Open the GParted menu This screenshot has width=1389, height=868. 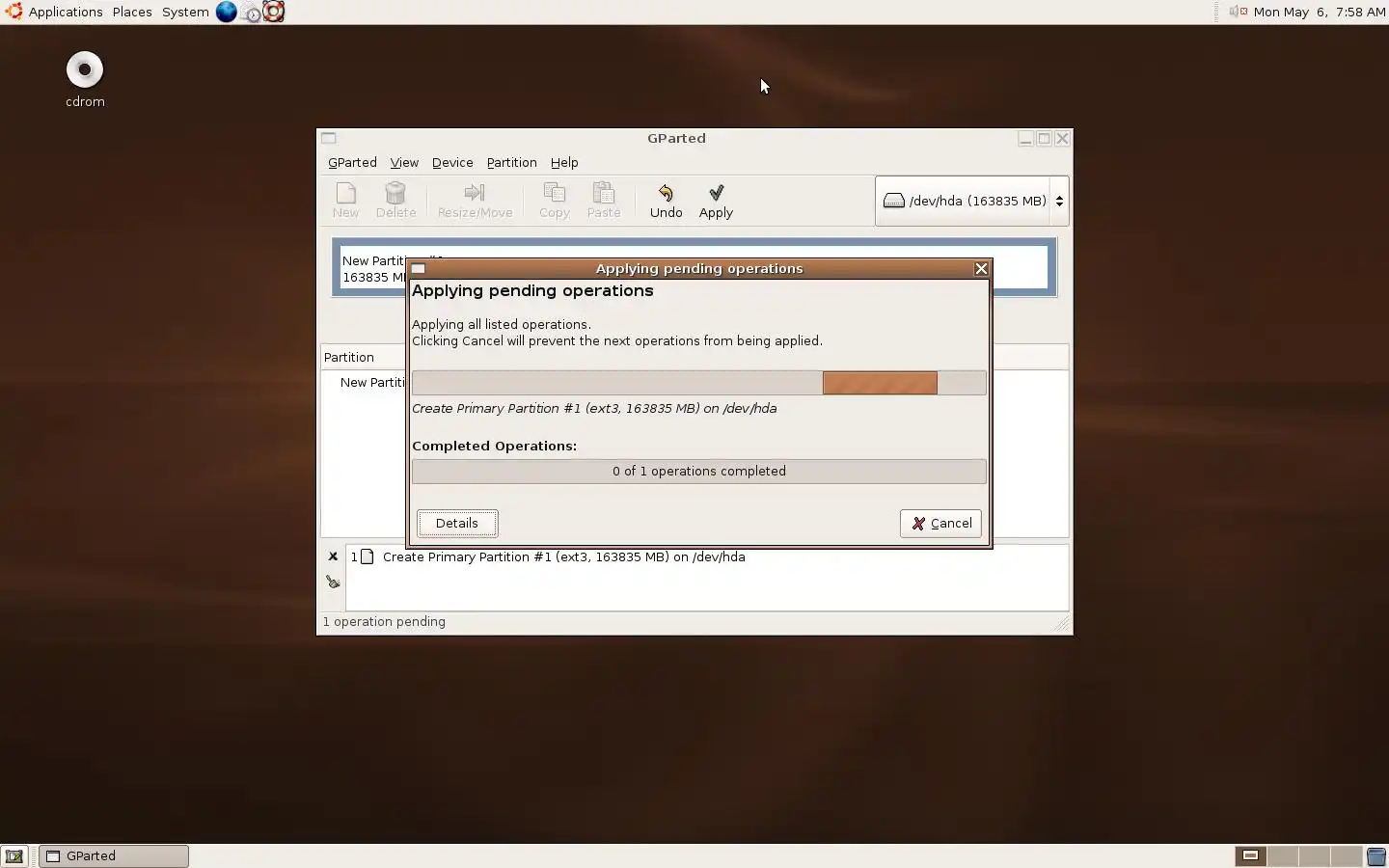352,163
